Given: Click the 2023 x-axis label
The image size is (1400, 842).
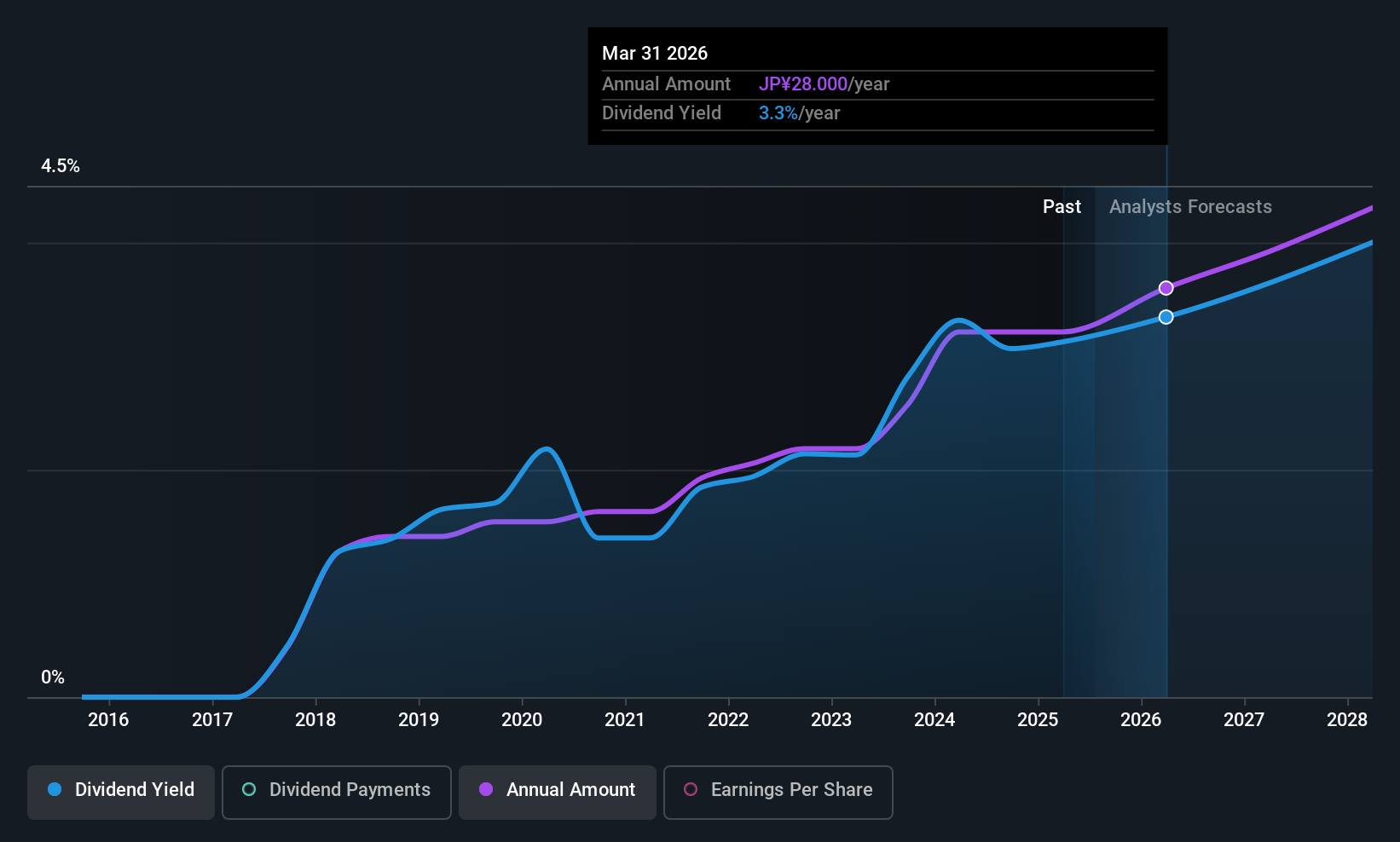Looking at the screenshot, I should [x=831, y=720].
